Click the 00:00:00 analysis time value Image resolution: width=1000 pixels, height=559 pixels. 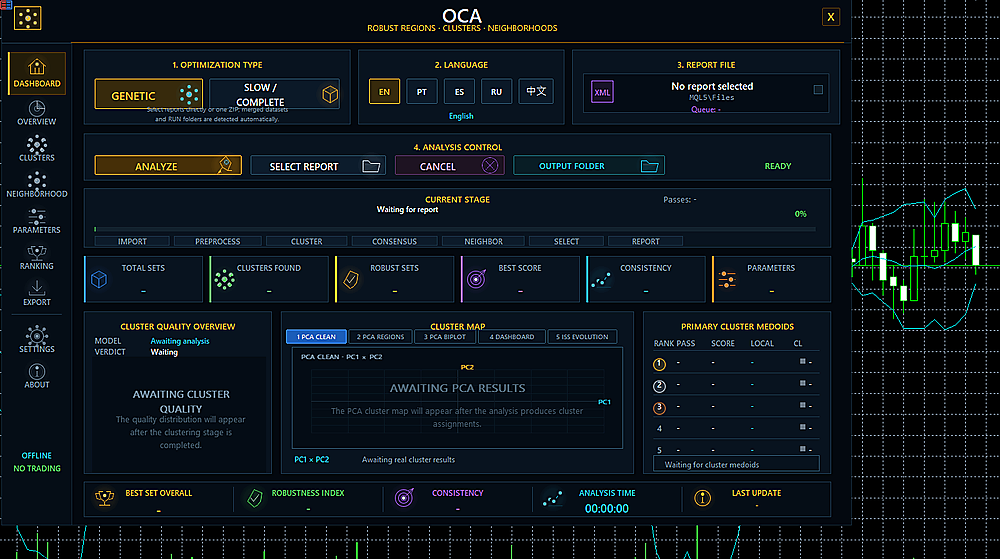607,509
